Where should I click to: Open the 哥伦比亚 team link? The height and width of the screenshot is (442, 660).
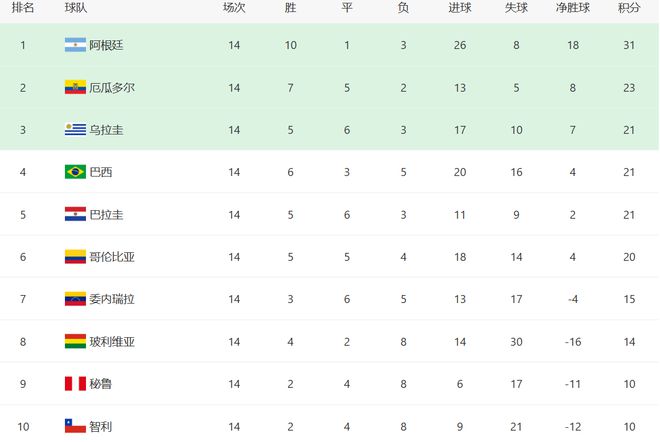coord(112,257)
